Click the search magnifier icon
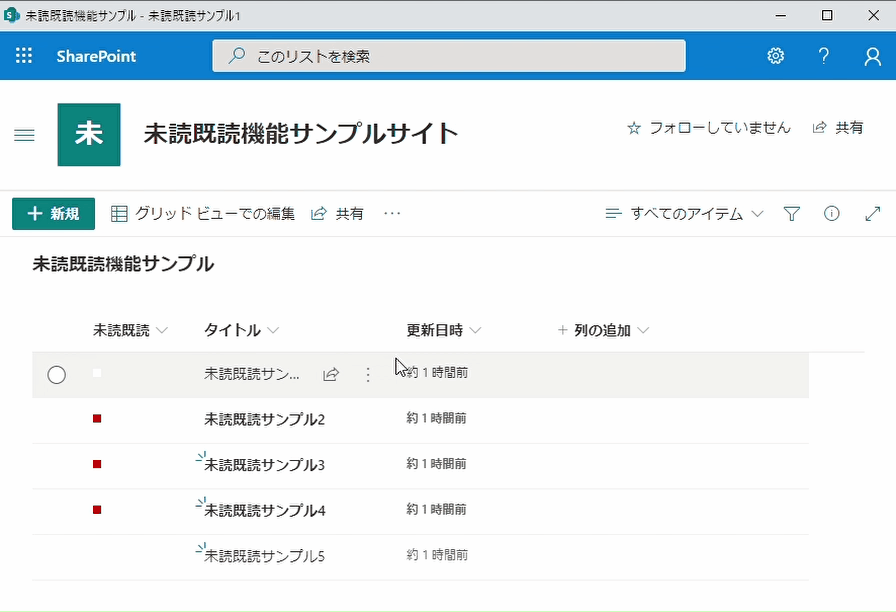896x612 pixels. coord(237,55)
